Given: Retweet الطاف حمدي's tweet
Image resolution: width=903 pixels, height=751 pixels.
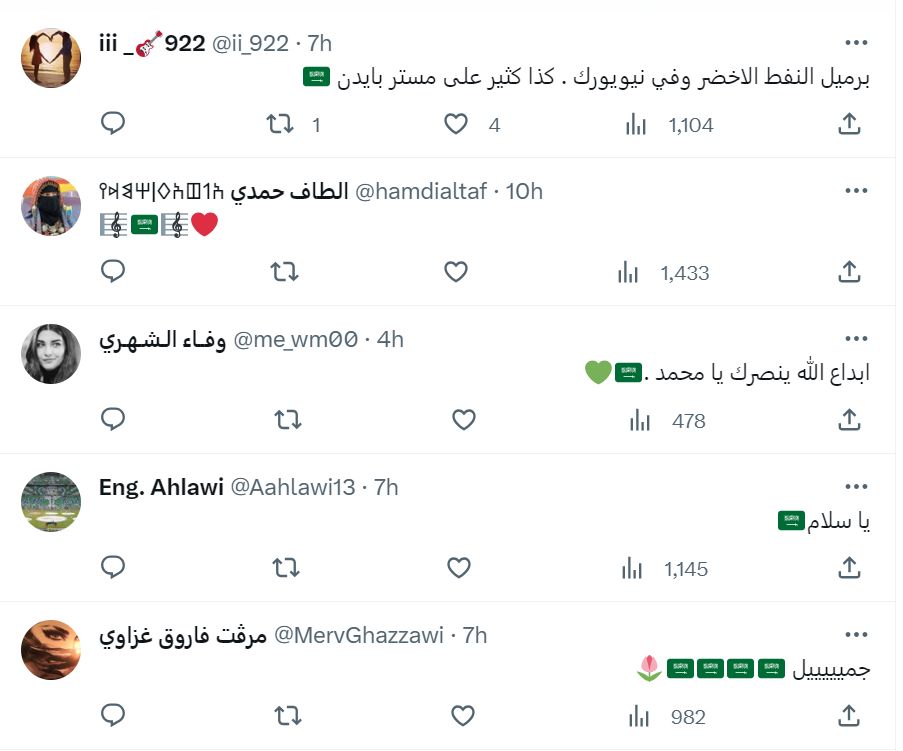Looking at the screenshot, I should tap(283, 270).
